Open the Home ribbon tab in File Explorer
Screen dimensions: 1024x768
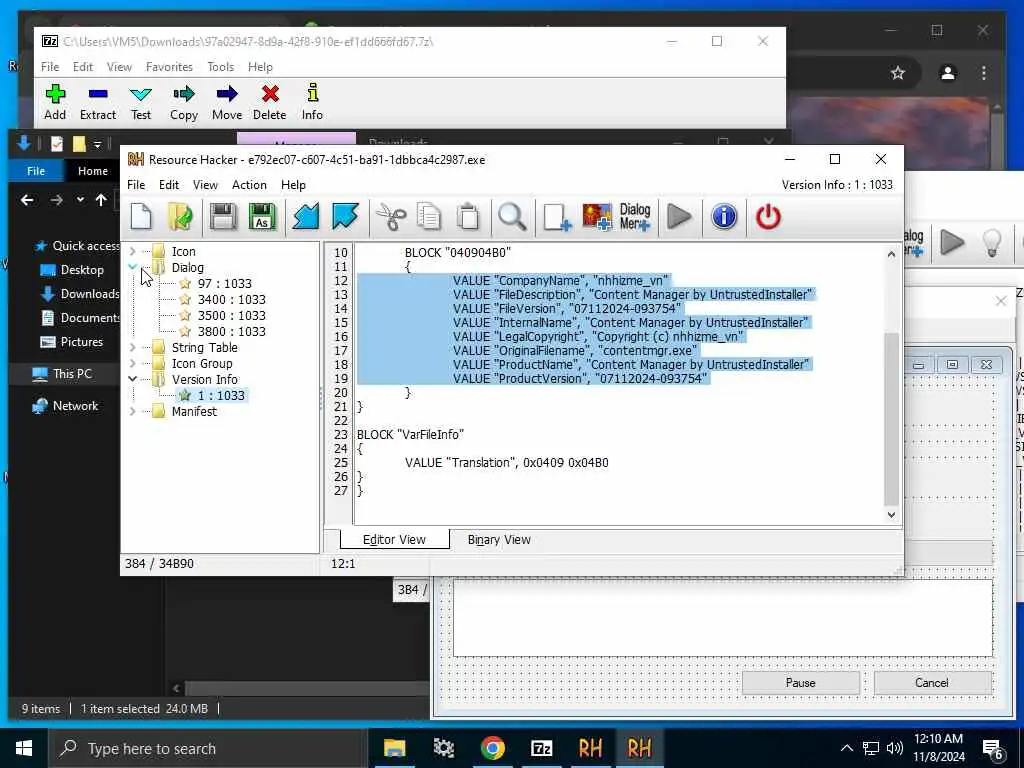click(93, 170)
